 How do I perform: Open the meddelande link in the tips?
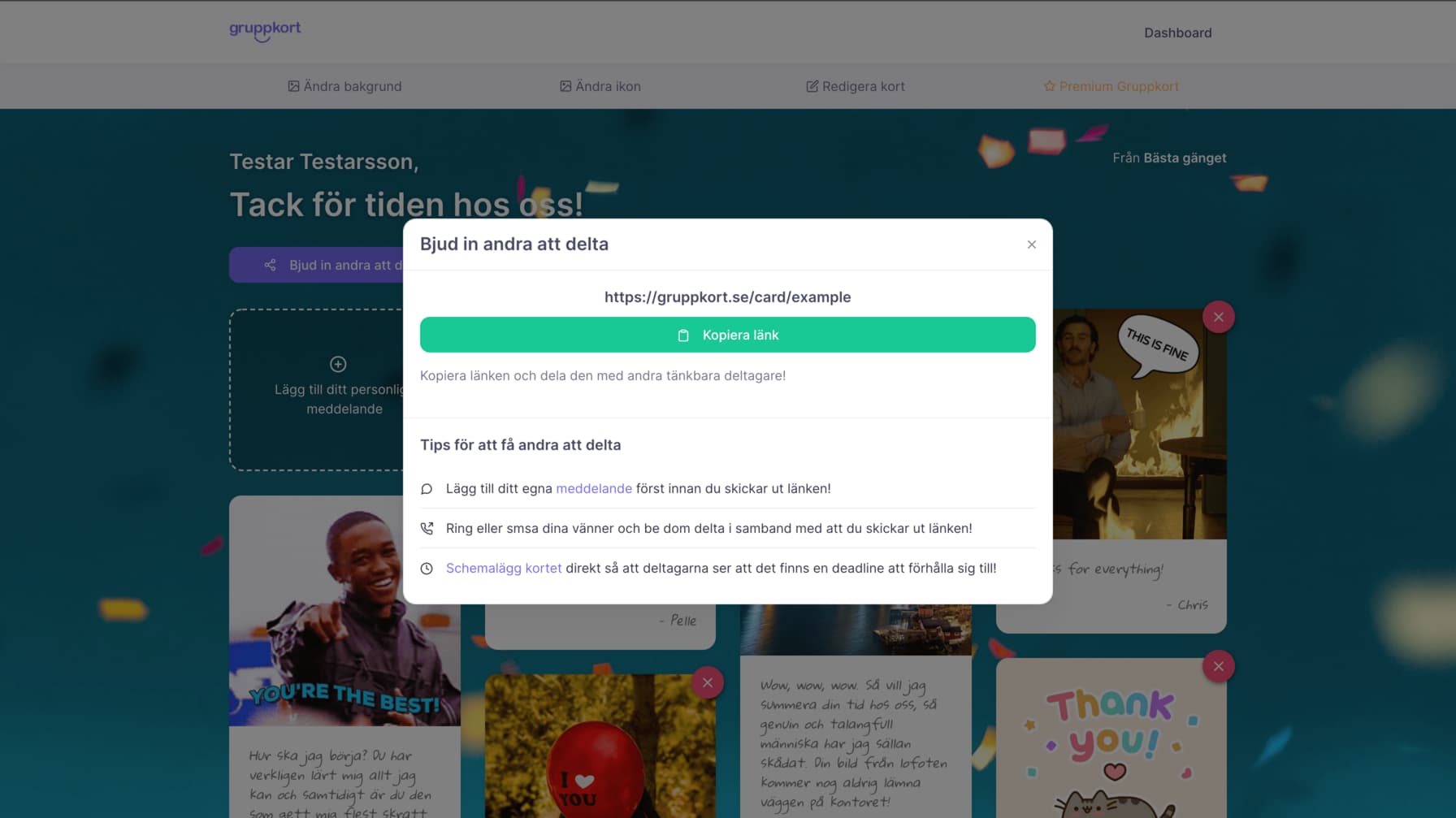coord(594,488)
